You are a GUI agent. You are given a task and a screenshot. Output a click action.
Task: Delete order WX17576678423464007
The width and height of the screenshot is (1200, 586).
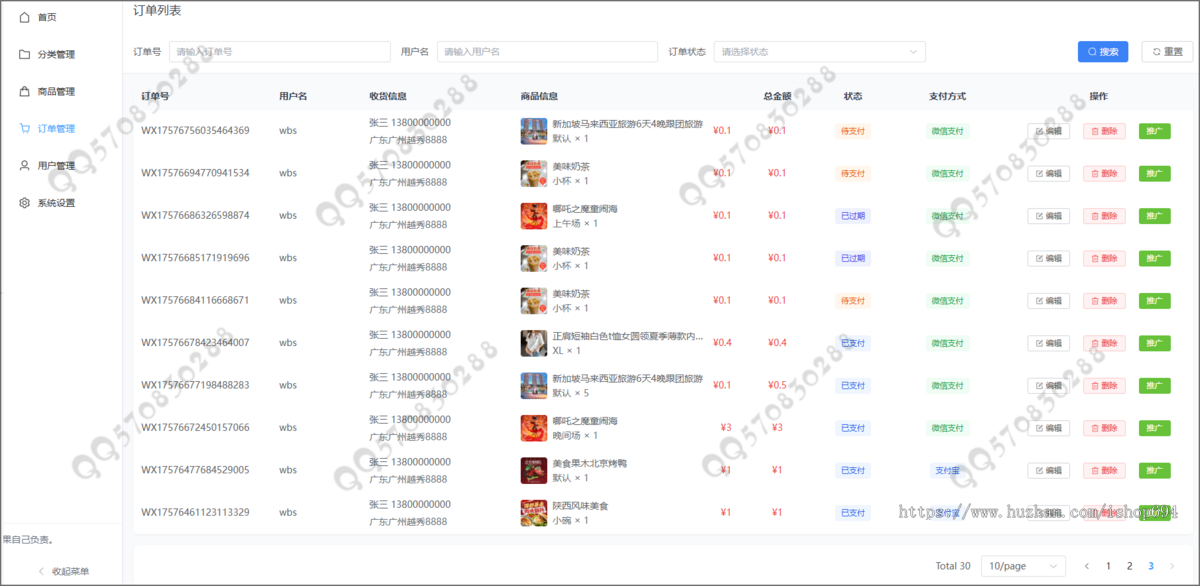(x=1104, y=343)
